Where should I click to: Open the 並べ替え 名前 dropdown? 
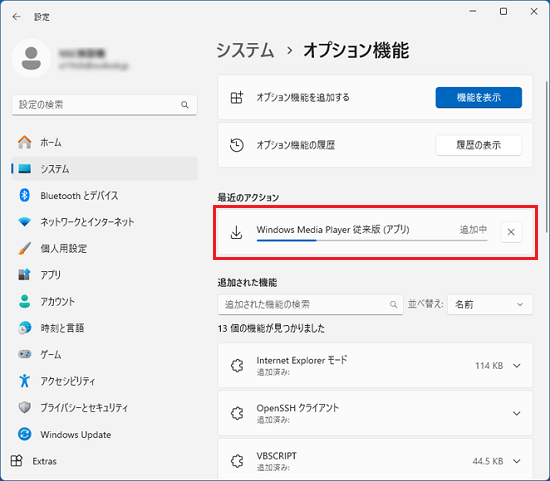point(490,305)
